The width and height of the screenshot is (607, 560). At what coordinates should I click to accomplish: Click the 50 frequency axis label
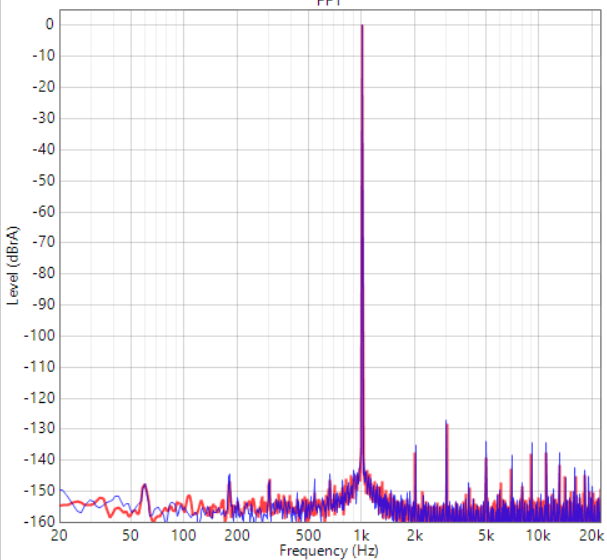click(x=130, y=536)
